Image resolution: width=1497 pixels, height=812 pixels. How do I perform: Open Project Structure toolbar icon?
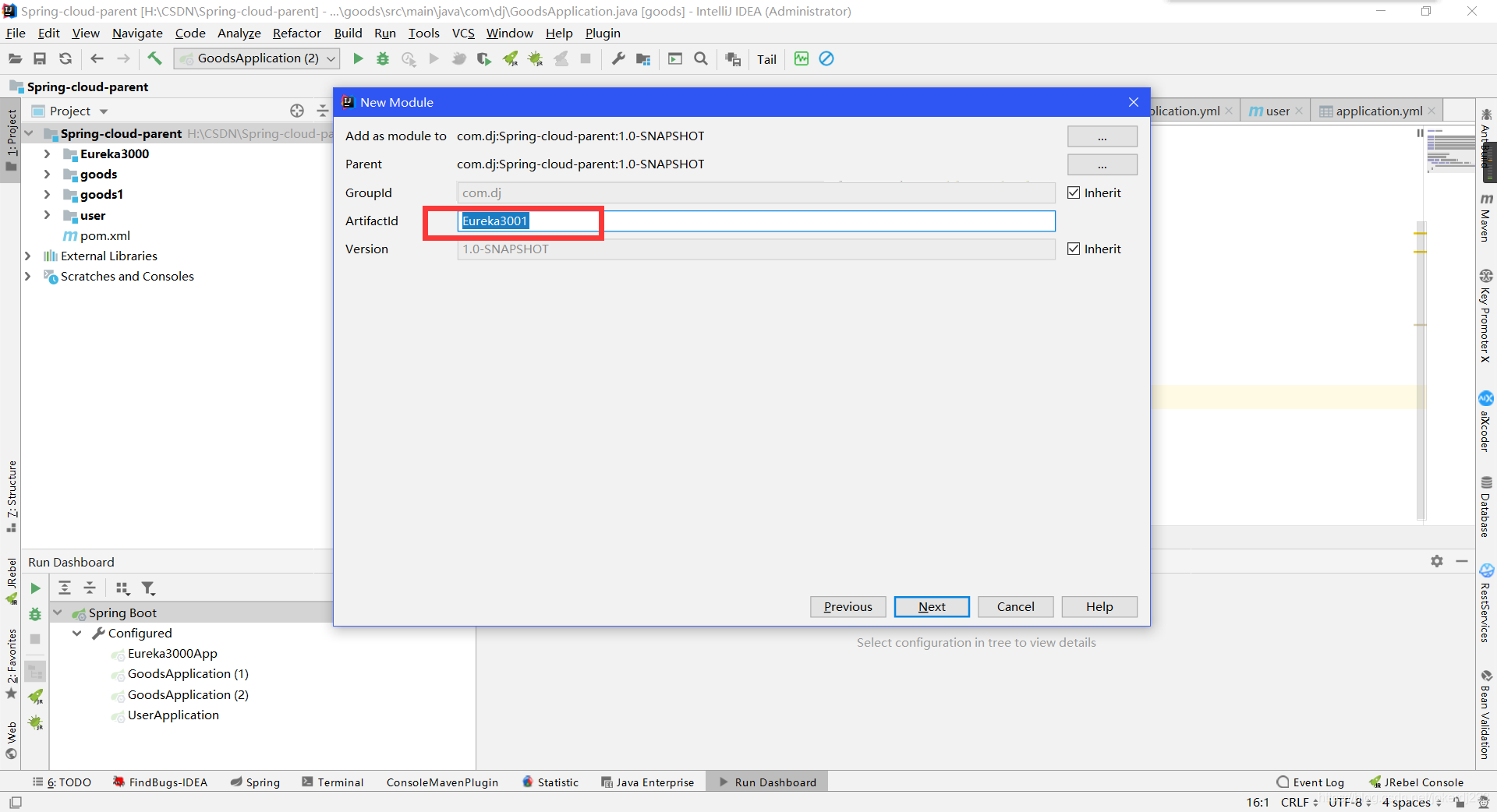[643, 58]
